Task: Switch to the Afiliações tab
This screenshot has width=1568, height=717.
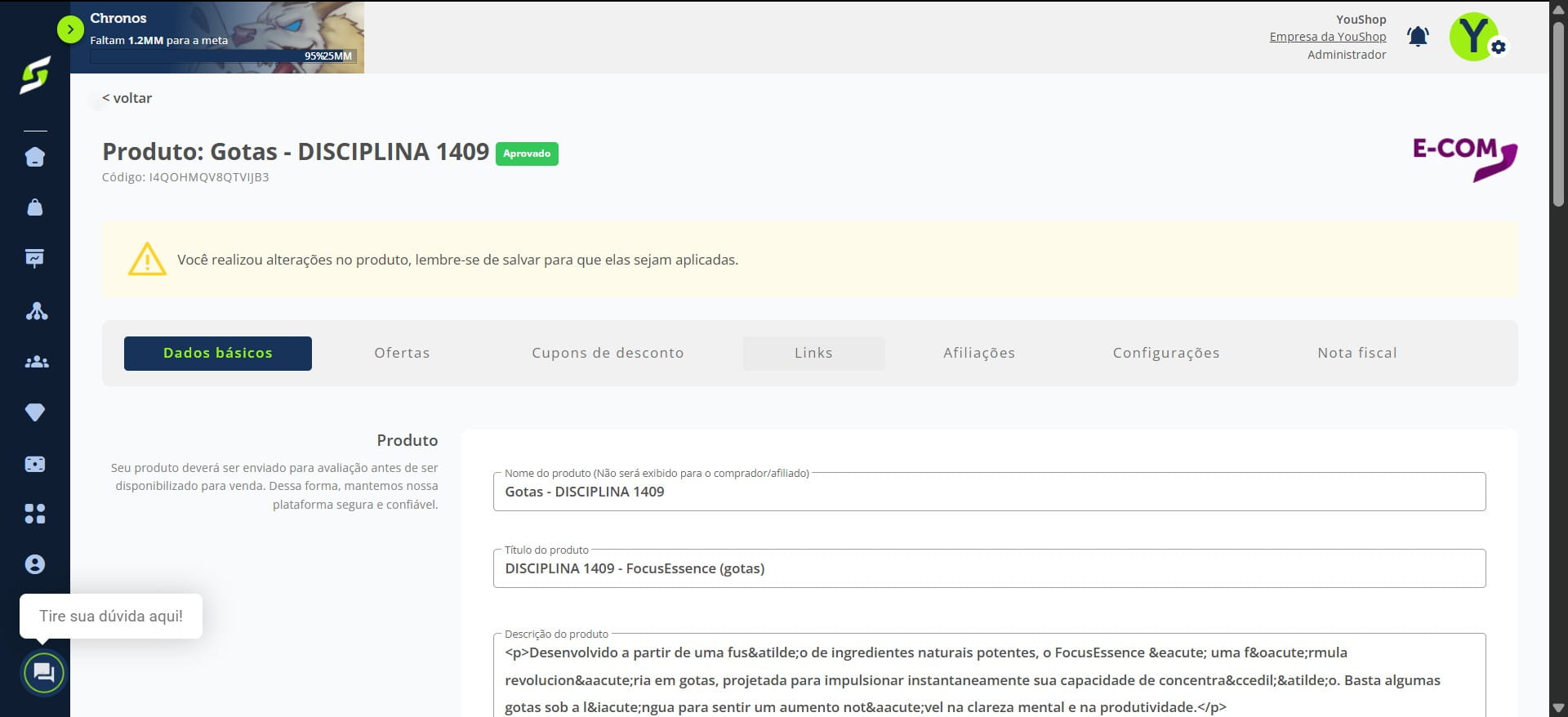Action: pyautogui.click(x=979, y=353)
